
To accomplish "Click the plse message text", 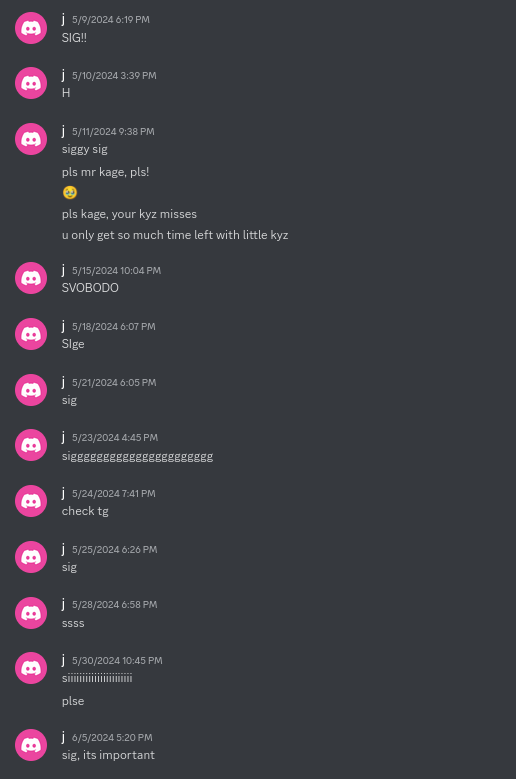I will tap(73, 701).
